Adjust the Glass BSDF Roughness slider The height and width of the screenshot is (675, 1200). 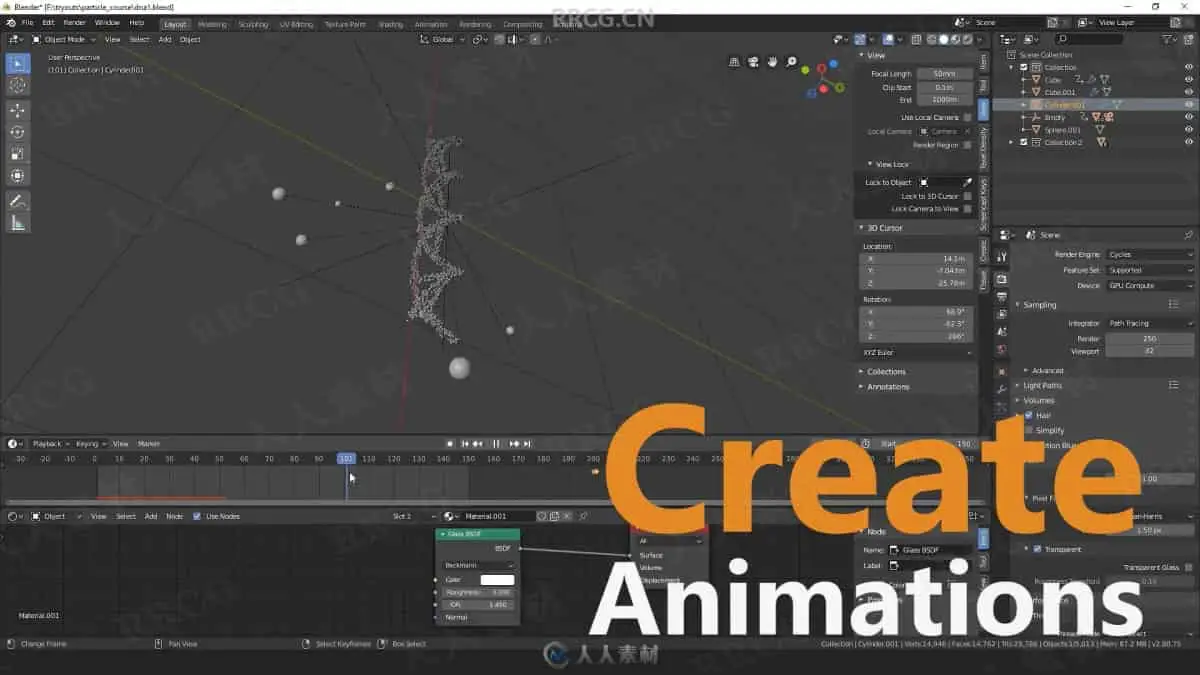[x=478, y=592]
